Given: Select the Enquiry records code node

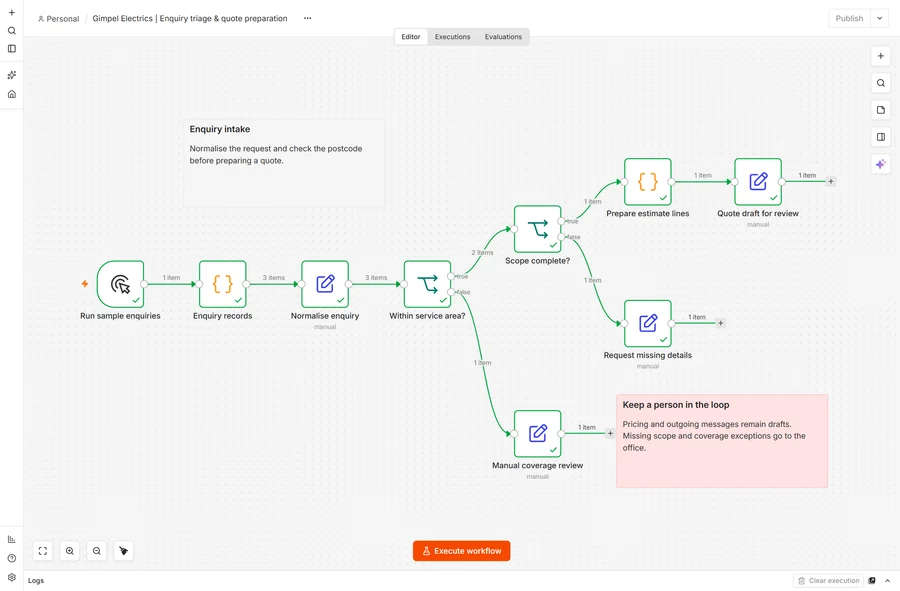Looking at the screenshot, I should point(223,284).
